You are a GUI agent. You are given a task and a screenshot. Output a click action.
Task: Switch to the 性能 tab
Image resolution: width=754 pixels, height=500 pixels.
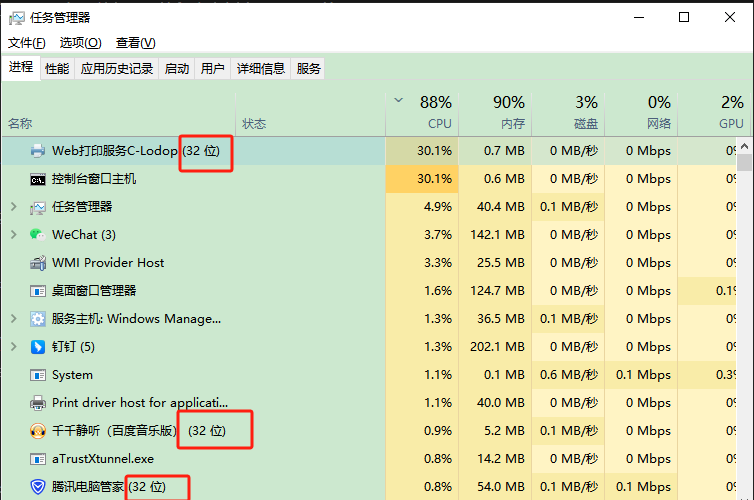[57, 68]
